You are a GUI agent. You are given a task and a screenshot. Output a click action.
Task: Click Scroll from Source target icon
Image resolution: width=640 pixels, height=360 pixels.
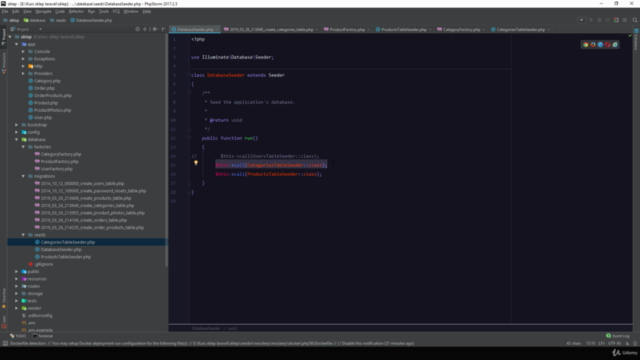pyautogui.click(x=138, y=29)
